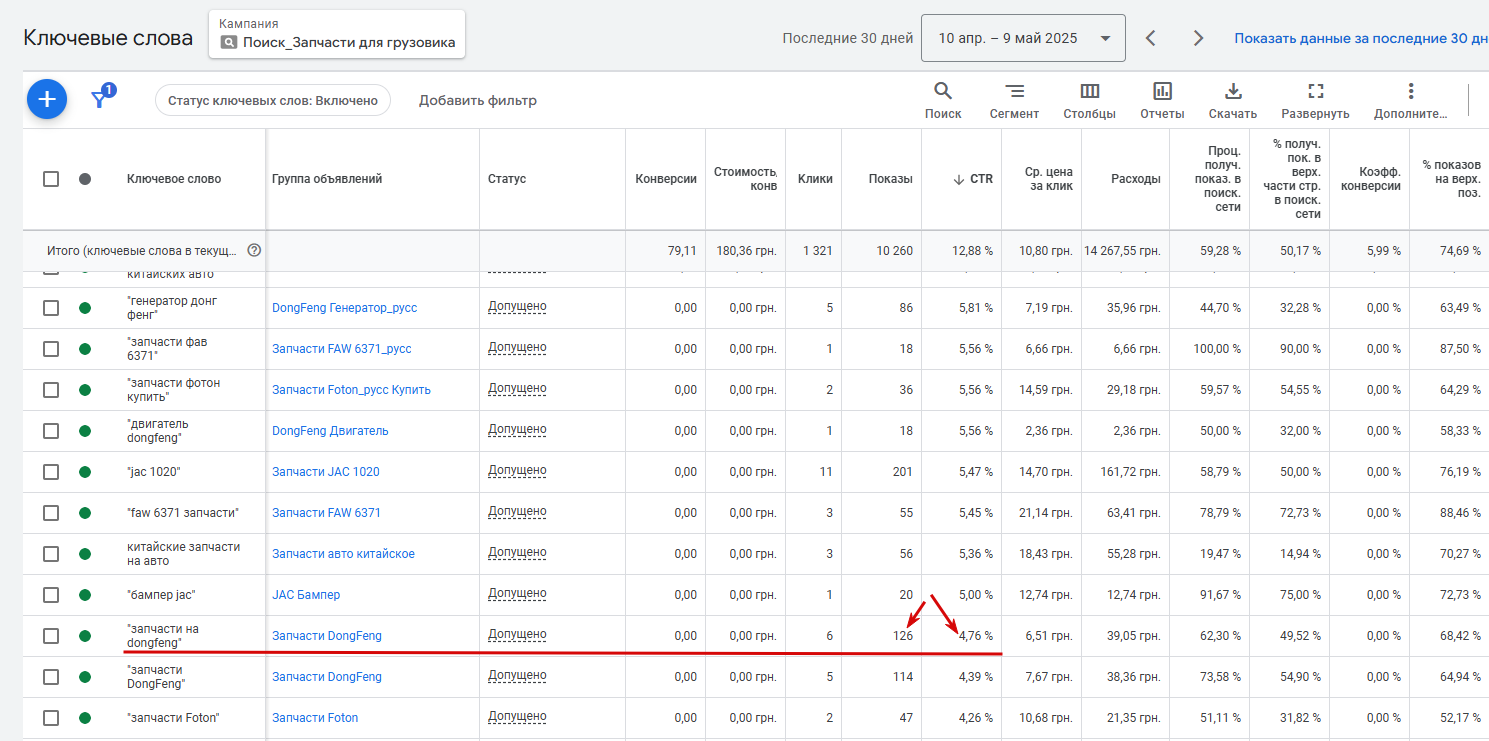
Task: Open Допущено status for "запчасти фав 6371"
Action: (x=517, y=348)
